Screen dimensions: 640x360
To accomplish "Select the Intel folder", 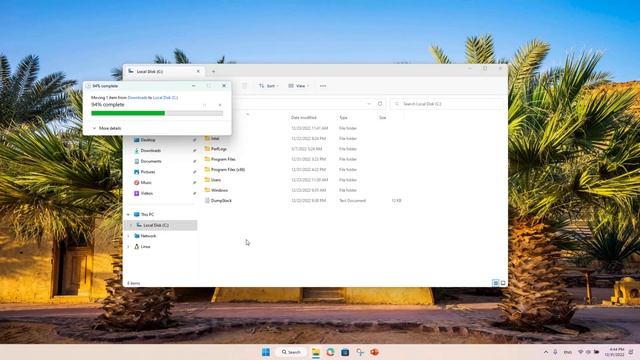I will 215,138.
